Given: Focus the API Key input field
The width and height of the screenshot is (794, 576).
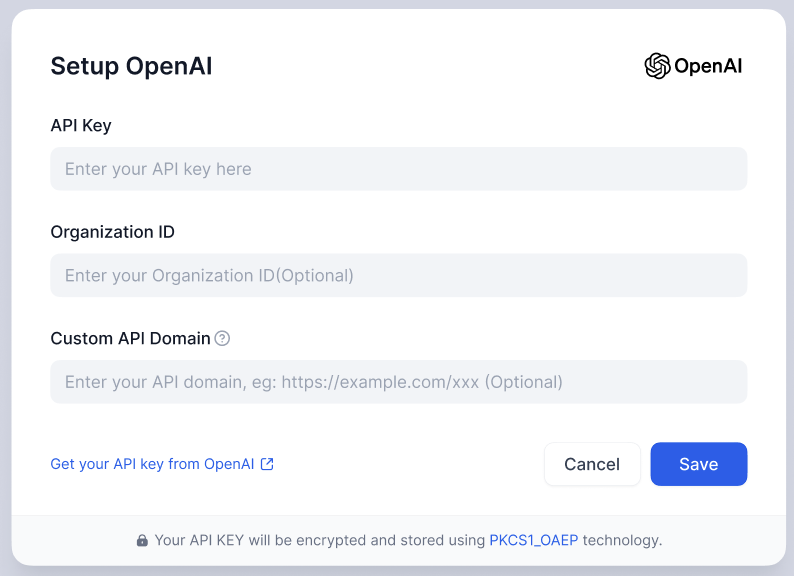Looking at the screenshot, I should [x=398, y=169].
